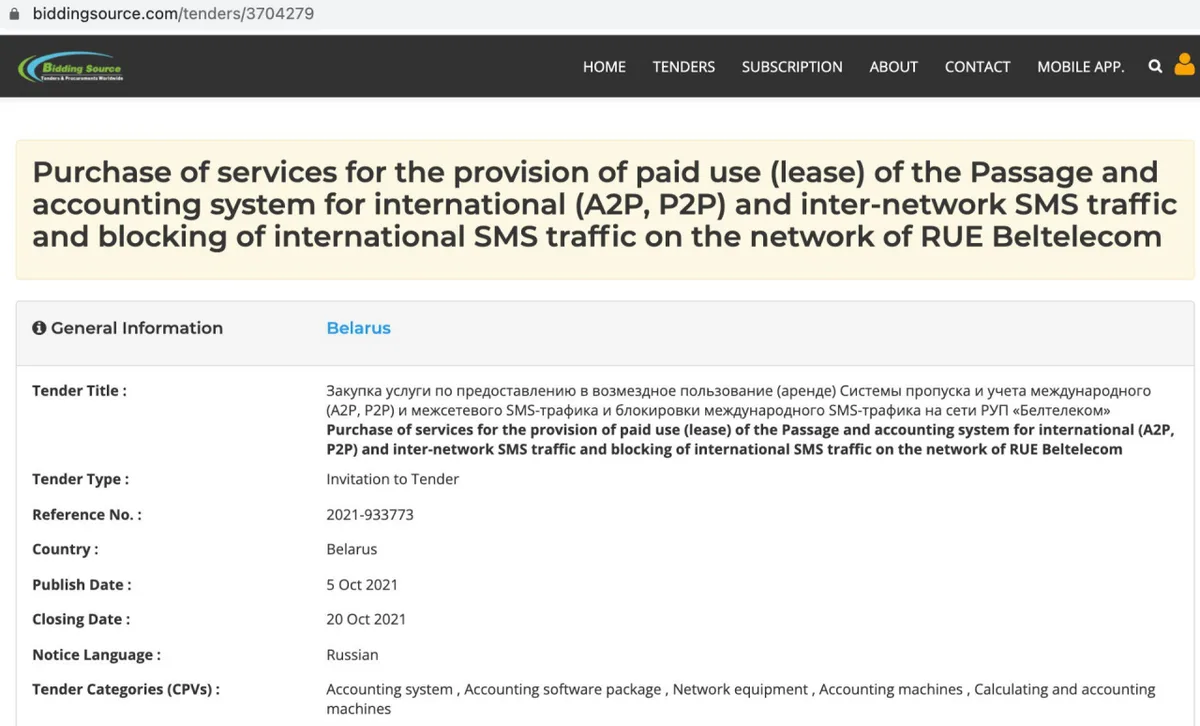The image size is (1200, 726).
Task: Select reference number 2021-933773
Action: click(370, 514)
